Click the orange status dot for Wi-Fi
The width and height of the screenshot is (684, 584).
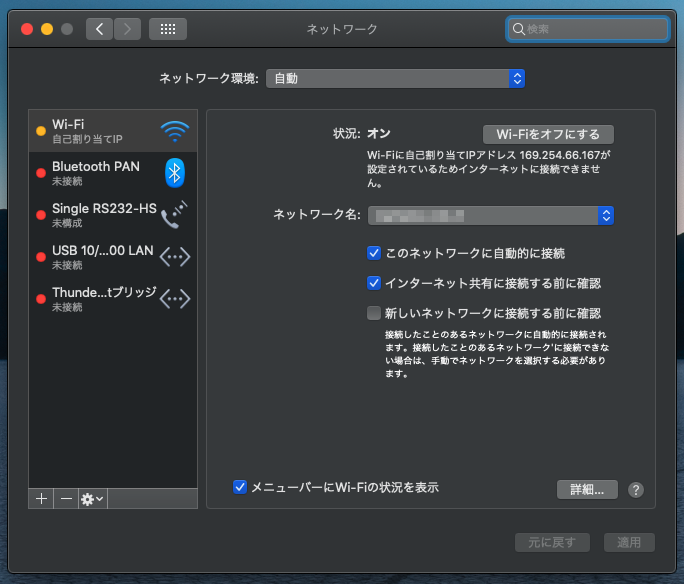(x=41, y=131)
